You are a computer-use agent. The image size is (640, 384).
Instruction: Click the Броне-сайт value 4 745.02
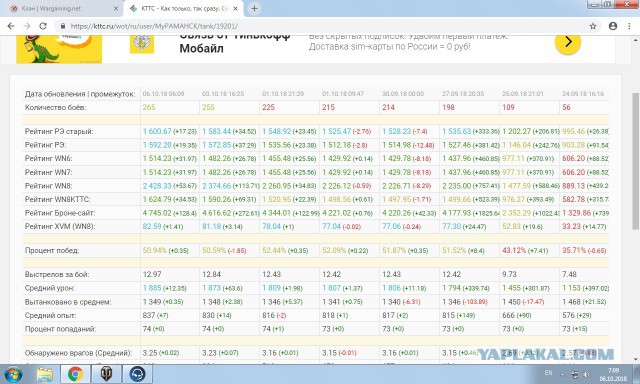point(157,213)
